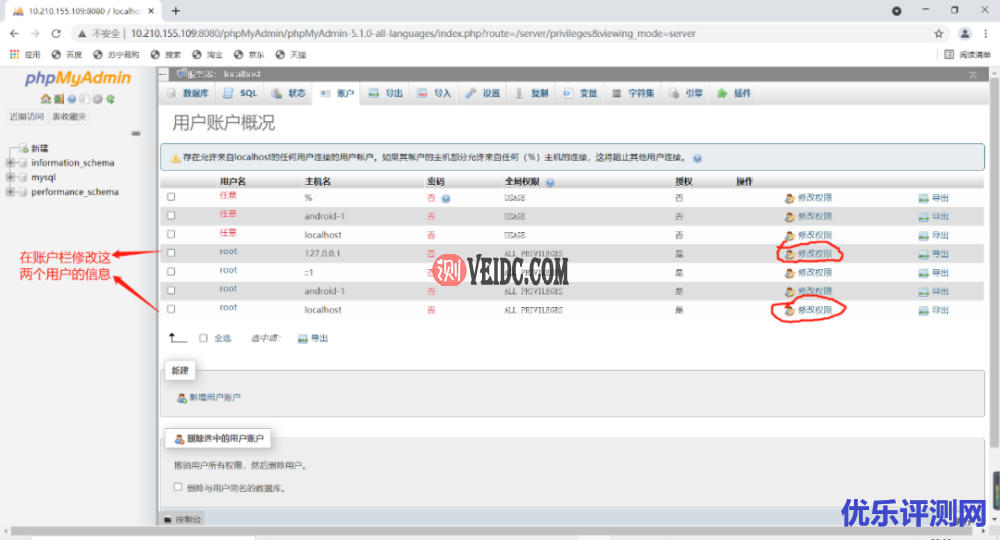Open 百度 bookmark in bookmarks bar
Screen dimensions: 1000x540
tap(67, 55)
